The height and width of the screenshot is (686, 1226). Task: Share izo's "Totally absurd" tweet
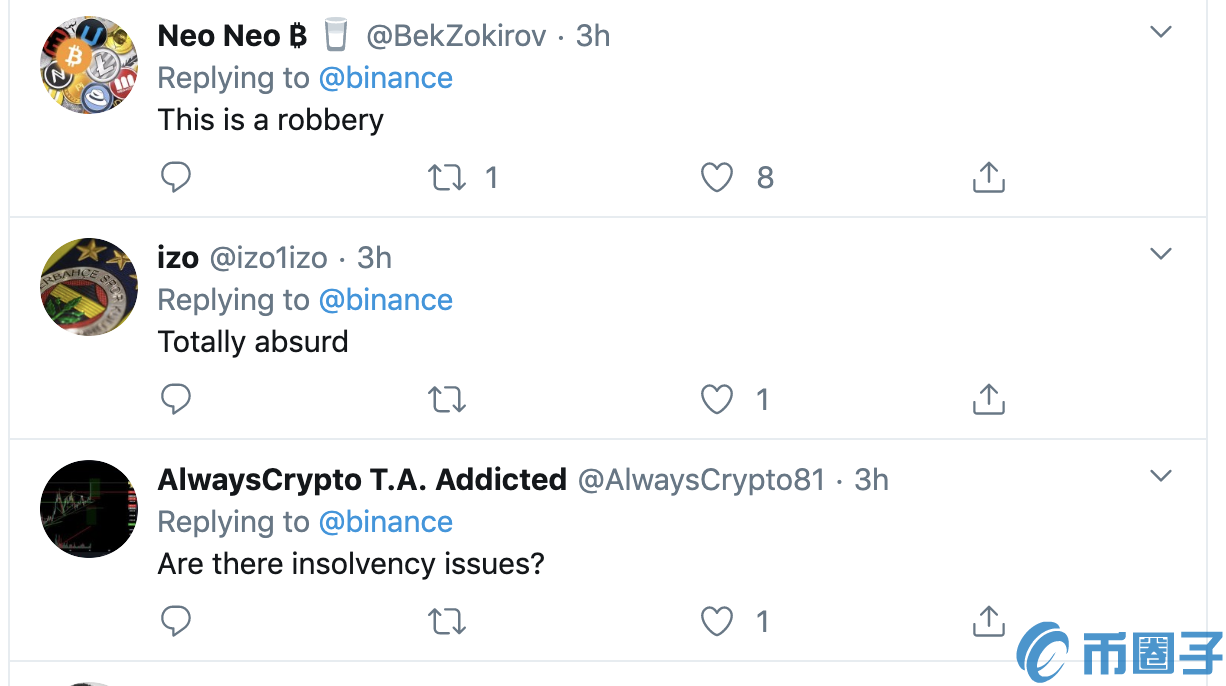coord(988,400)
